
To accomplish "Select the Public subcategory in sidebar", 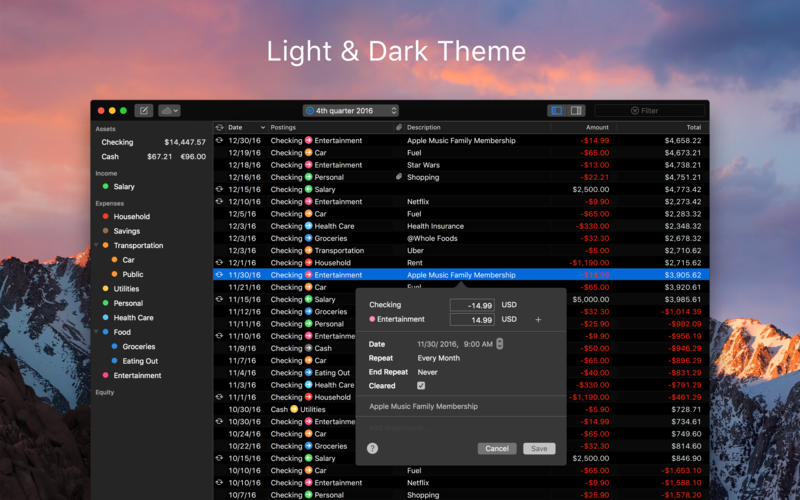I will (133, 274).
